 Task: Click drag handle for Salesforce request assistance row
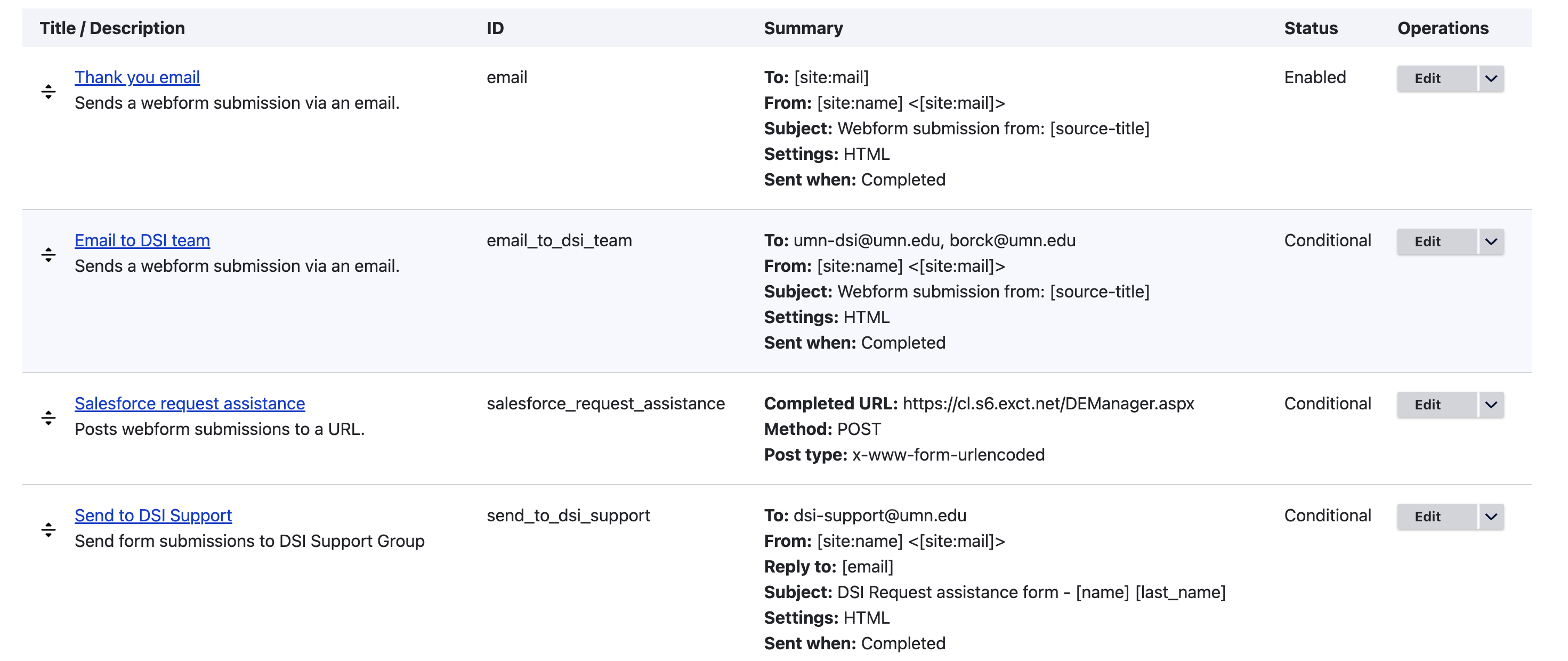point(48,417)
